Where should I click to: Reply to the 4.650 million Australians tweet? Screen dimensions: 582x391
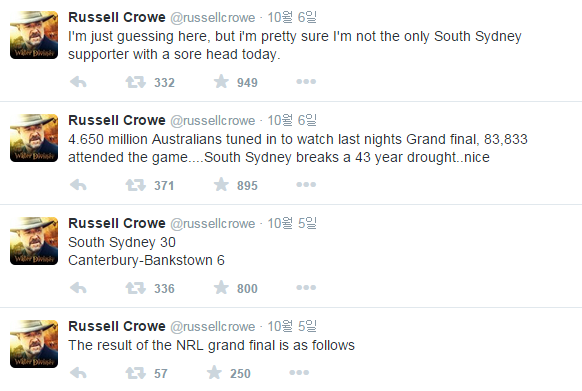pos(78,185)
